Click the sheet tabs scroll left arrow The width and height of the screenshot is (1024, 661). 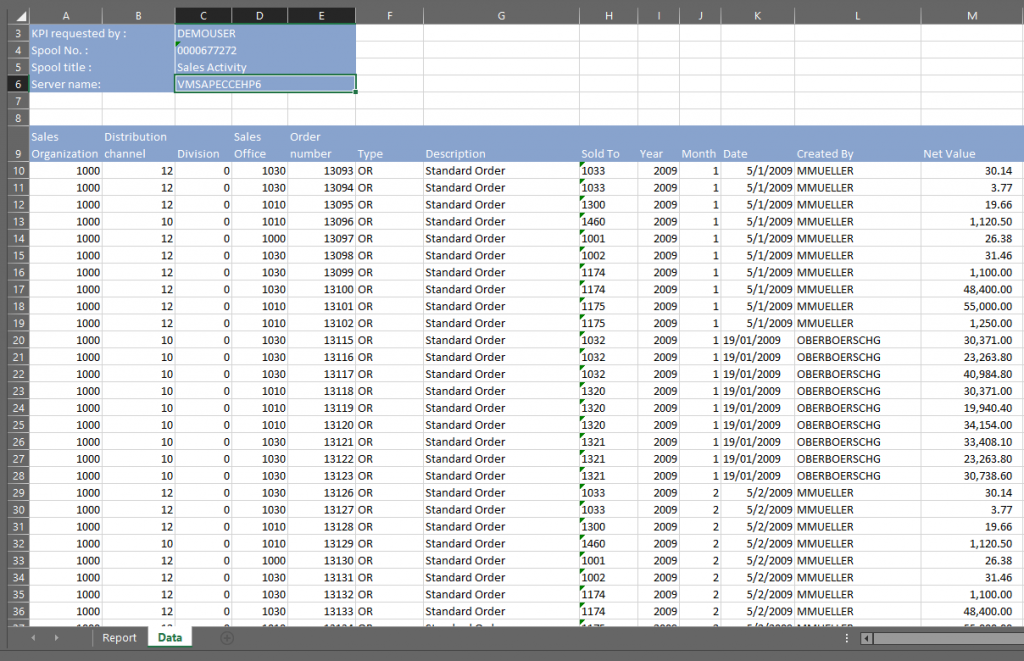(33, 638)
